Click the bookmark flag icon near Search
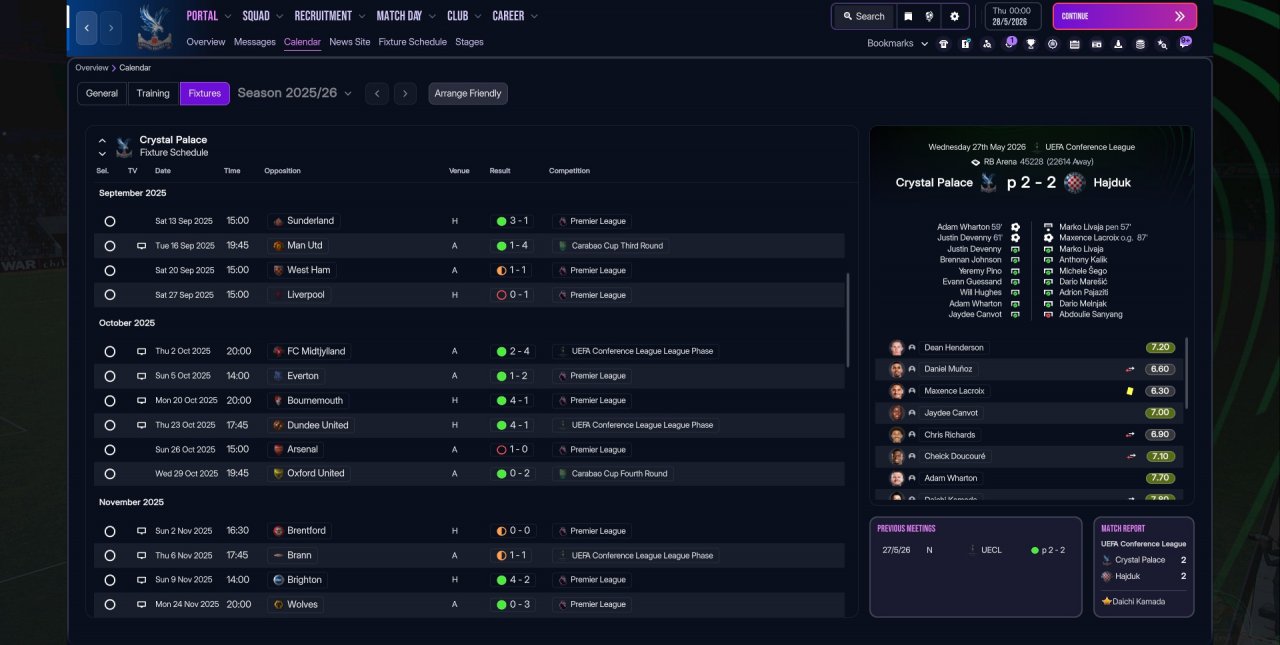Image resolution: width=1280 pixels, height=645 pixels. point(908,16)
